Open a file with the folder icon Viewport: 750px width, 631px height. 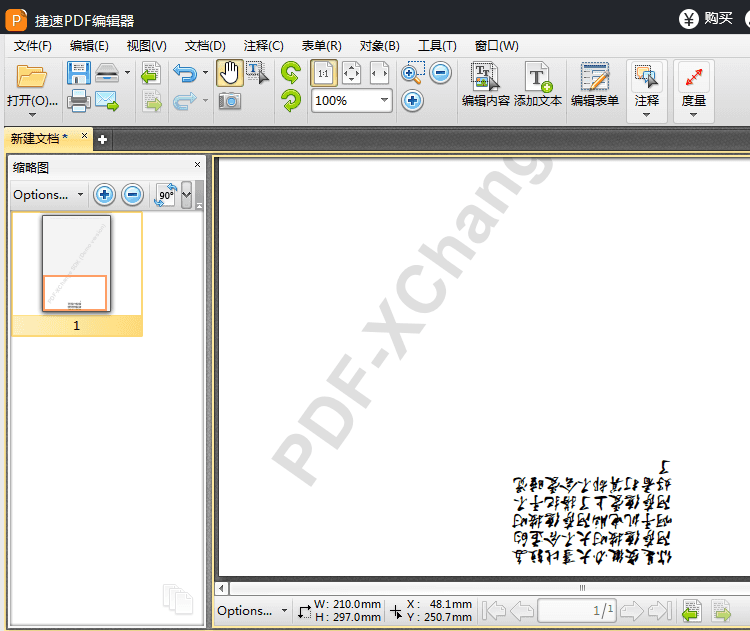click(x=32, y=76)
